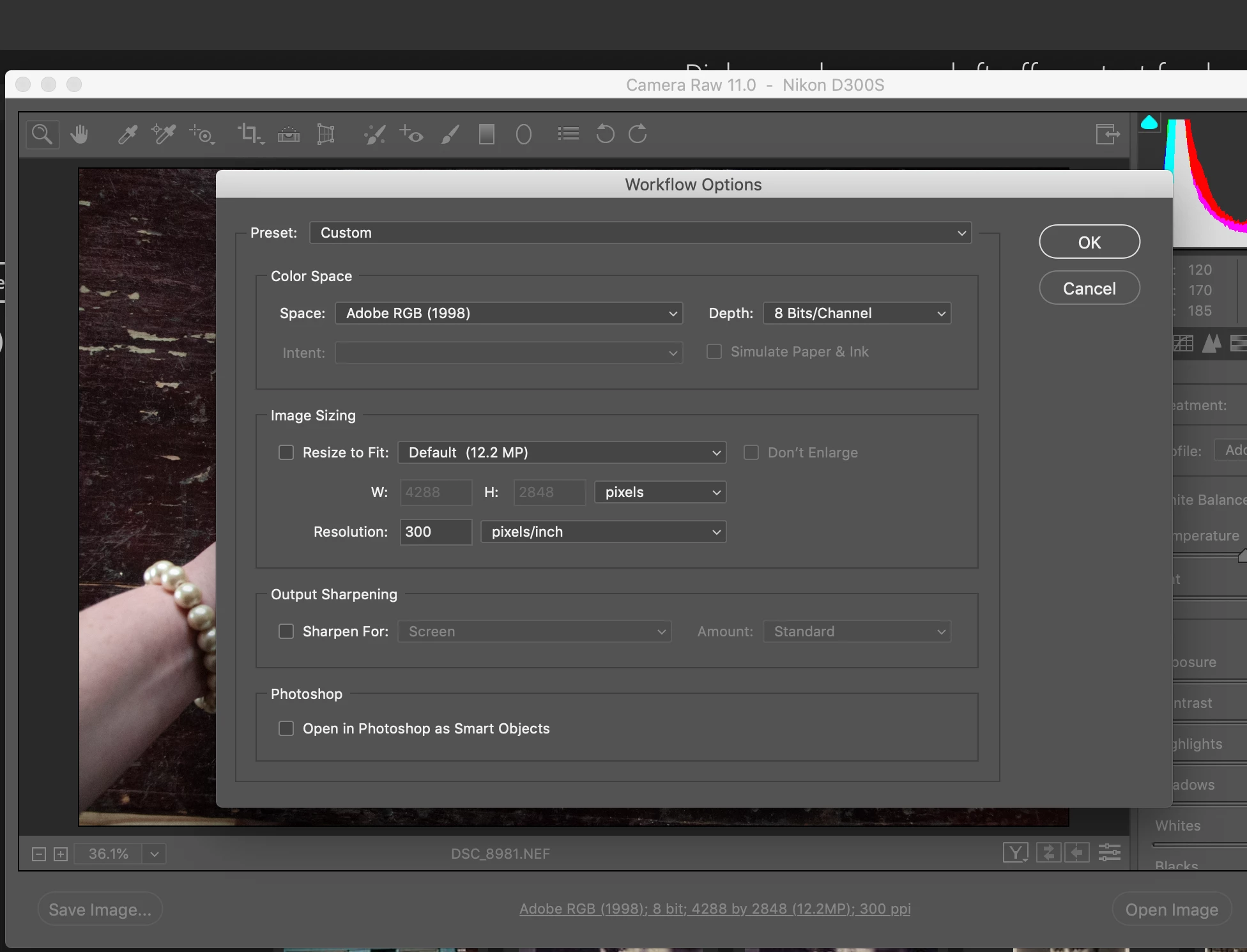Open the Preset Custom dropdown
Screen dimensions: 1247x952
pos(640,233)
